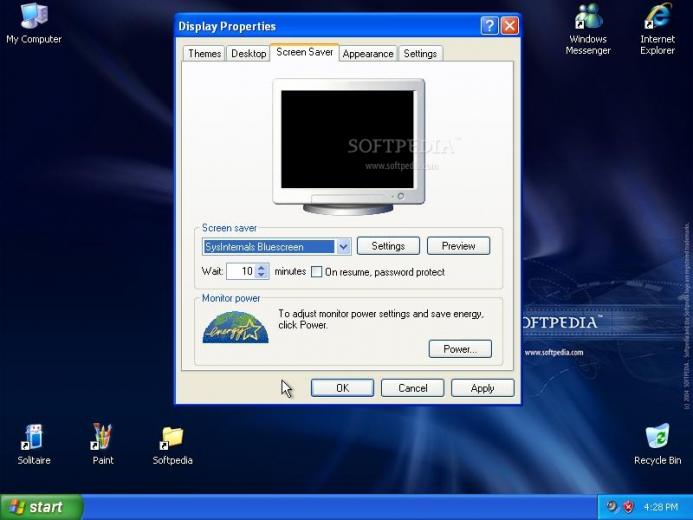Switch to the Themes tab
This screenshot has width=693, height=520.
tap(204, 53)
